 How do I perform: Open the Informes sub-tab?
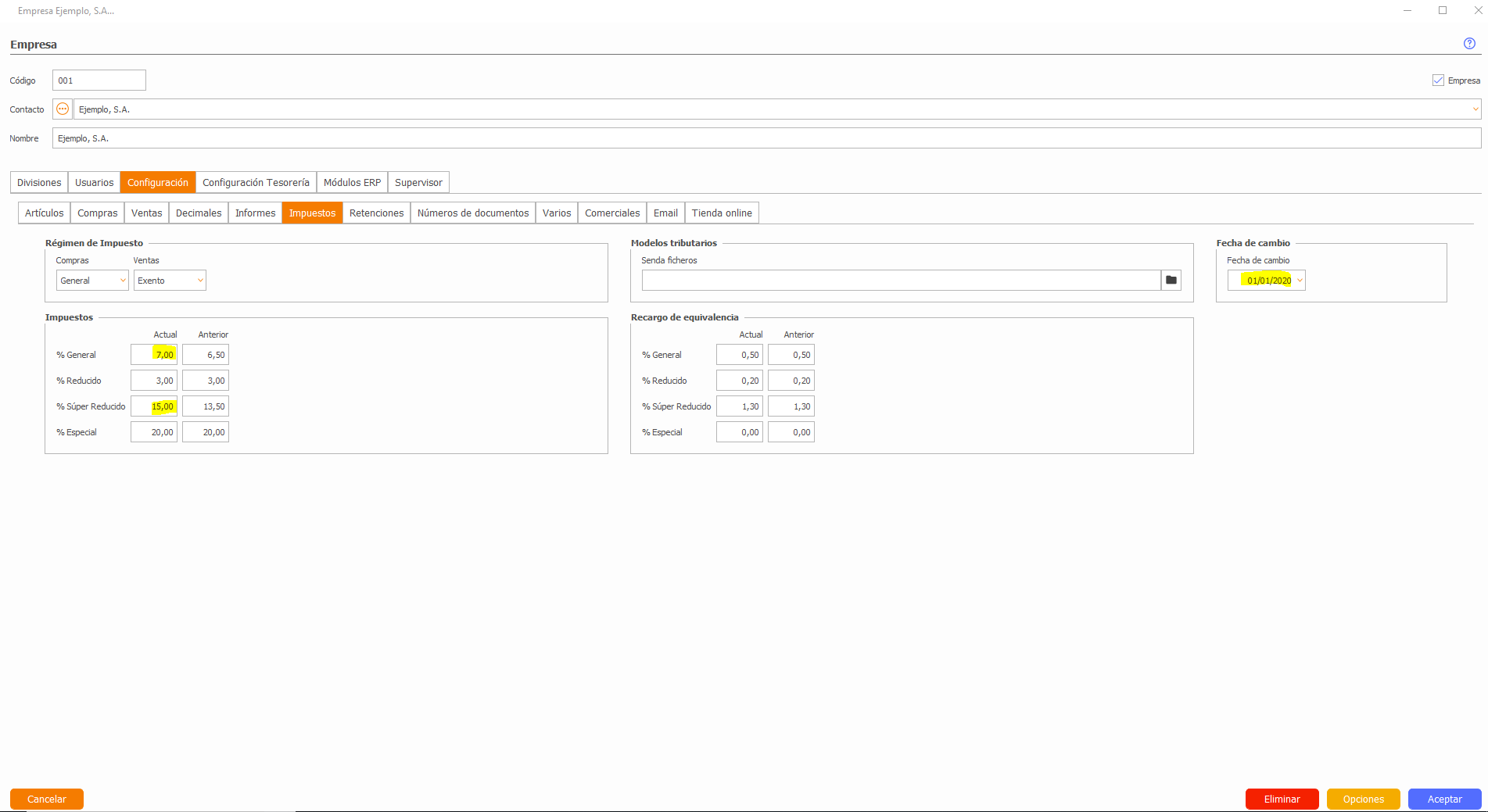[x=256, y=213]
